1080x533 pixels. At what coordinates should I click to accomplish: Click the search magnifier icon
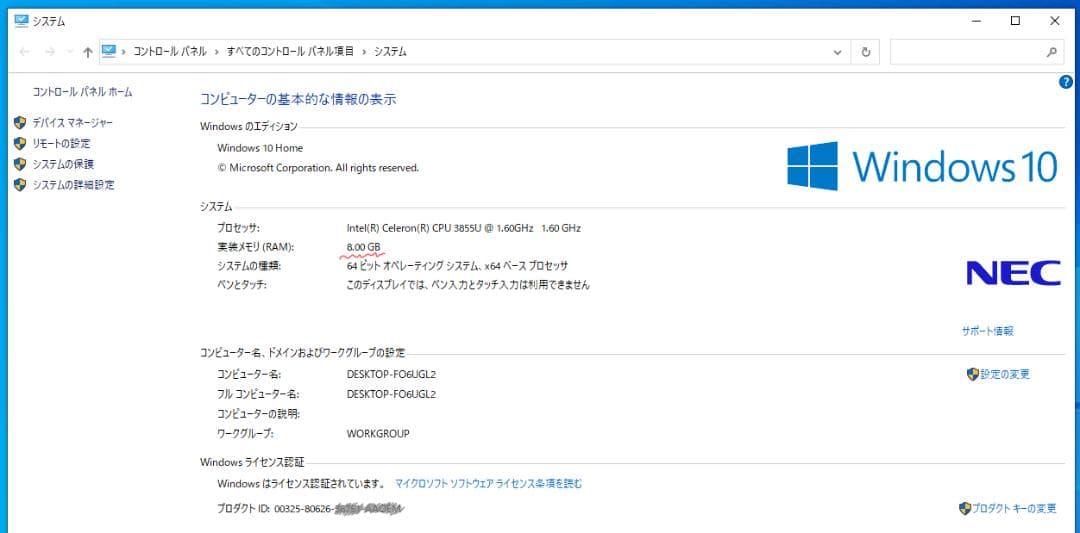[1052, 52]
